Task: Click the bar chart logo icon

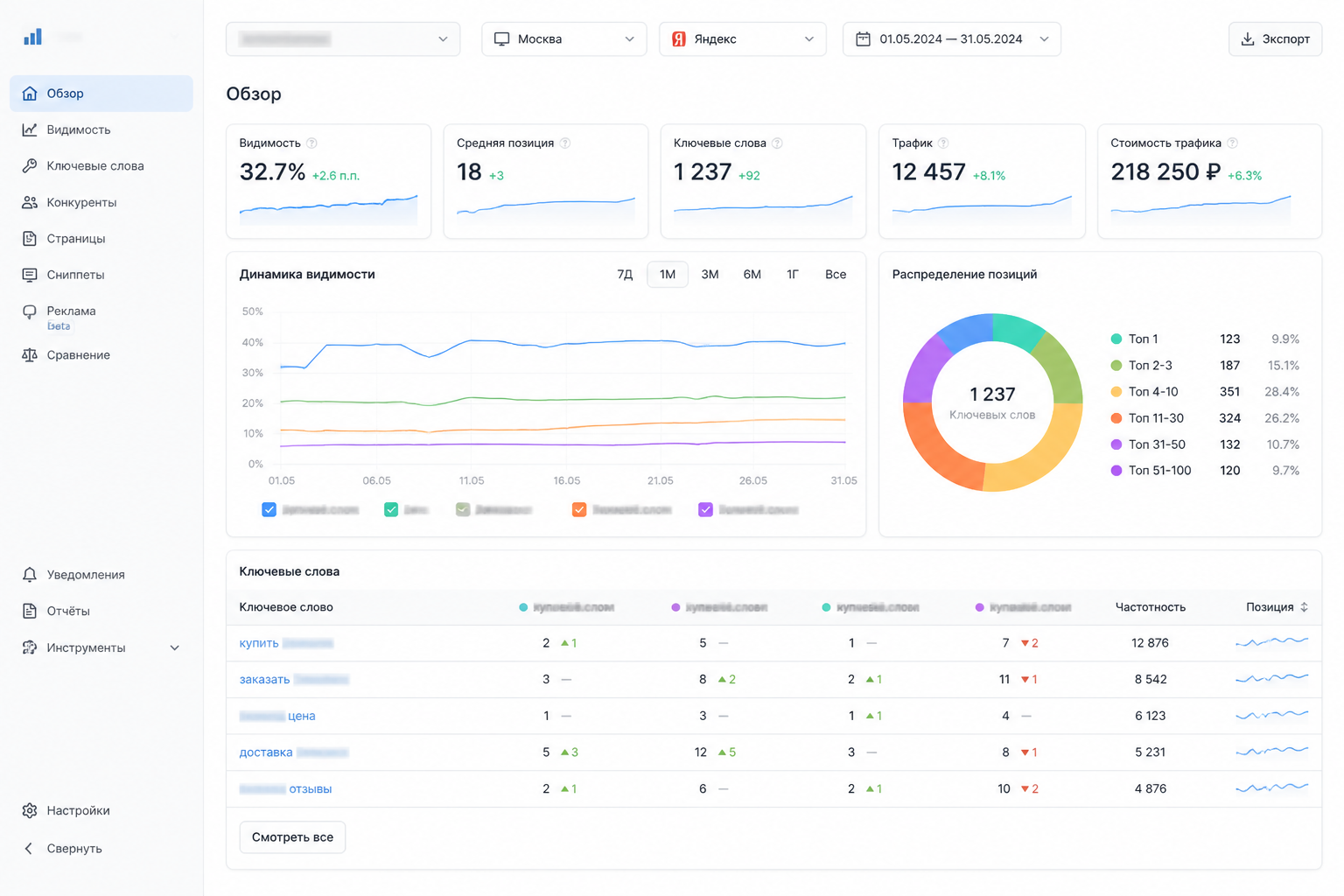Action: 32,37
